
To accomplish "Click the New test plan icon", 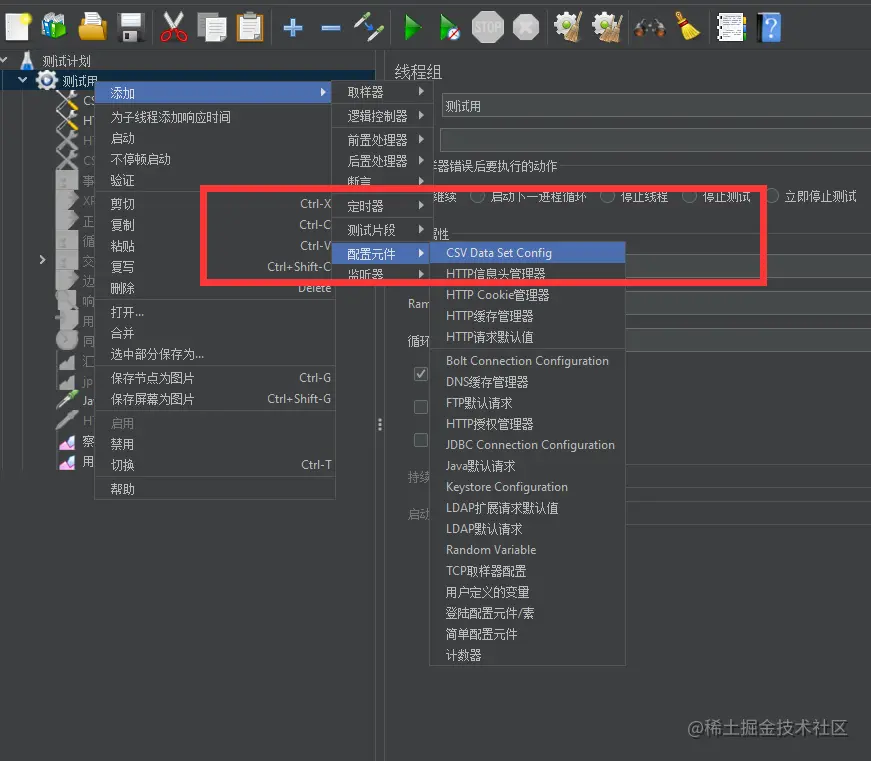I will 18,27.
